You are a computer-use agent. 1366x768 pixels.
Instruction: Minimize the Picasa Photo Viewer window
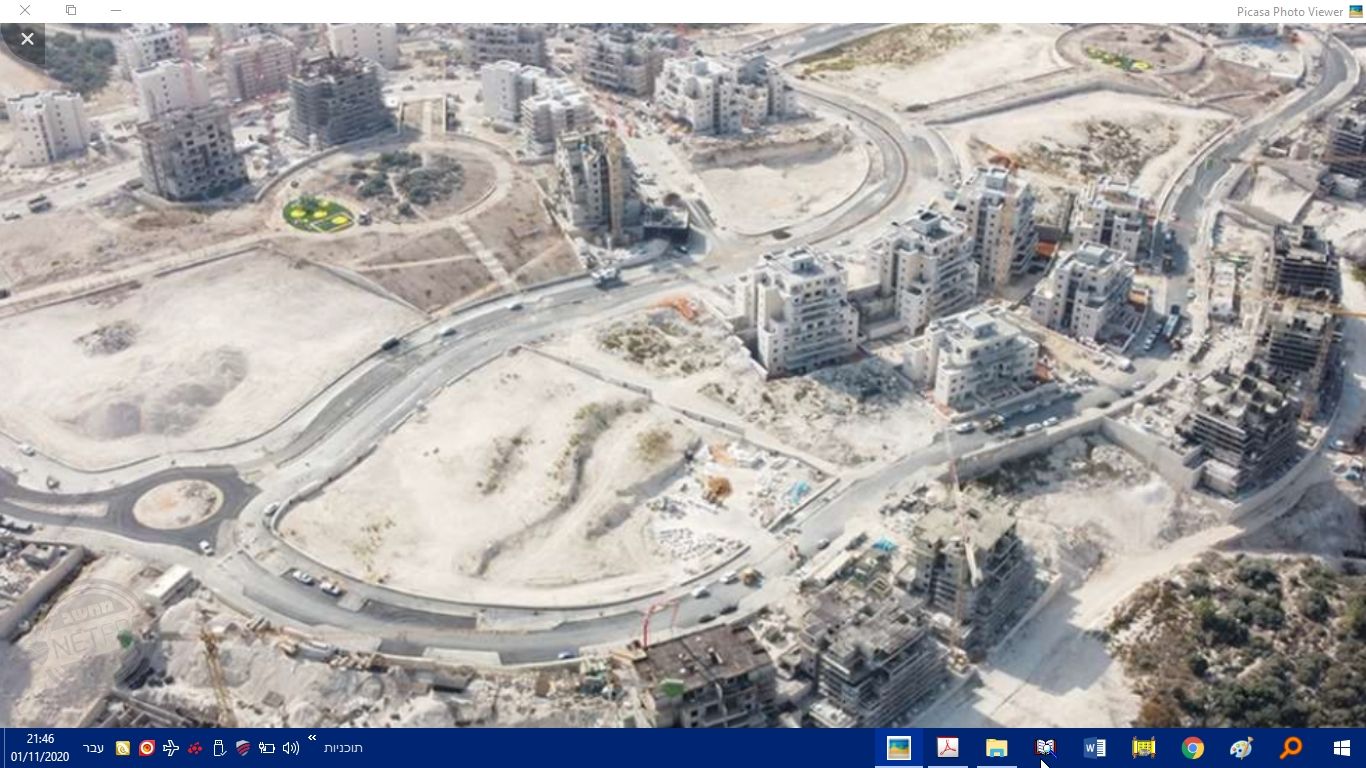pos(116,11)
